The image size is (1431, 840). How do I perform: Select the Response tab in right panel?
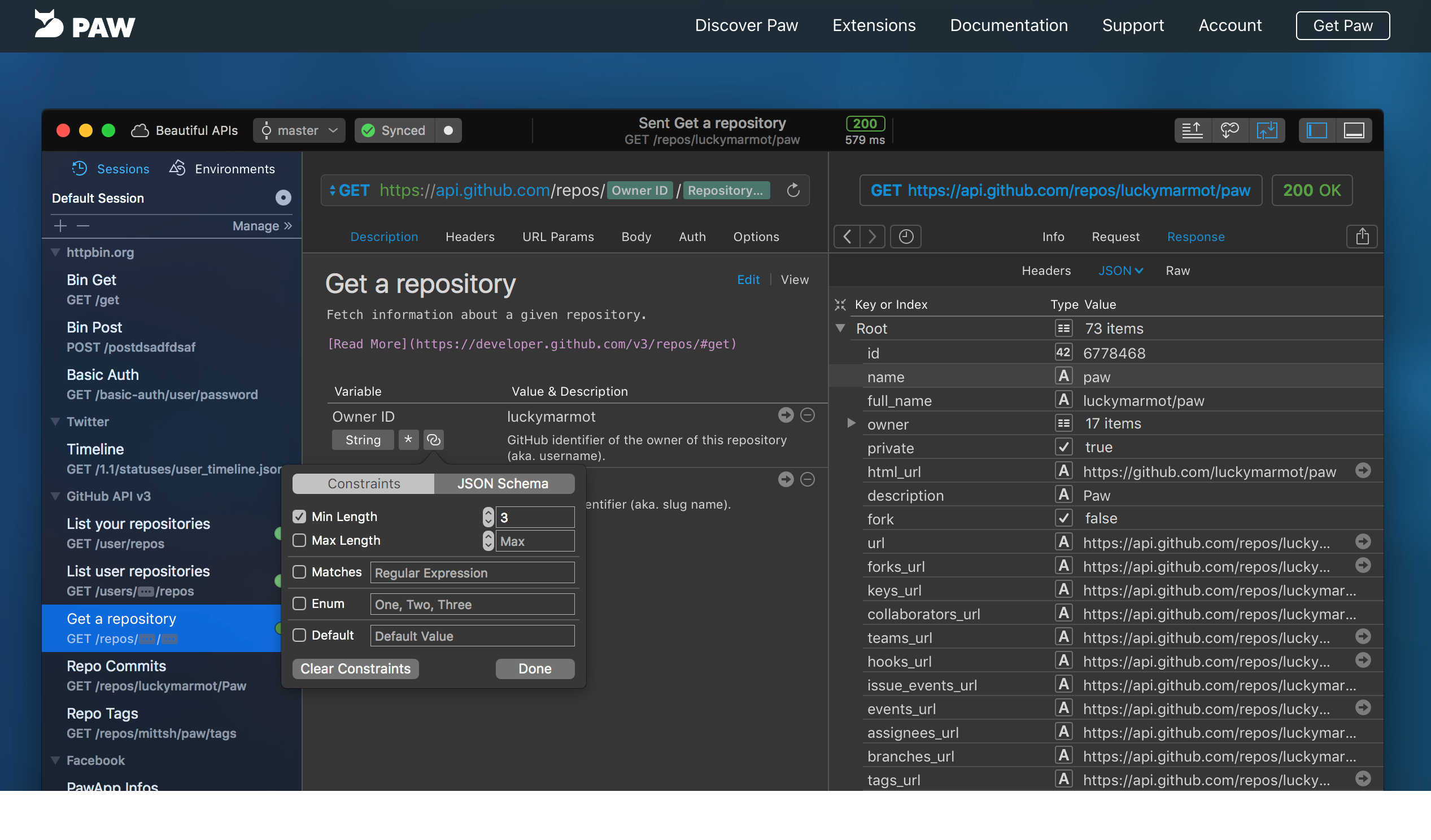[x=1196, y=236]
